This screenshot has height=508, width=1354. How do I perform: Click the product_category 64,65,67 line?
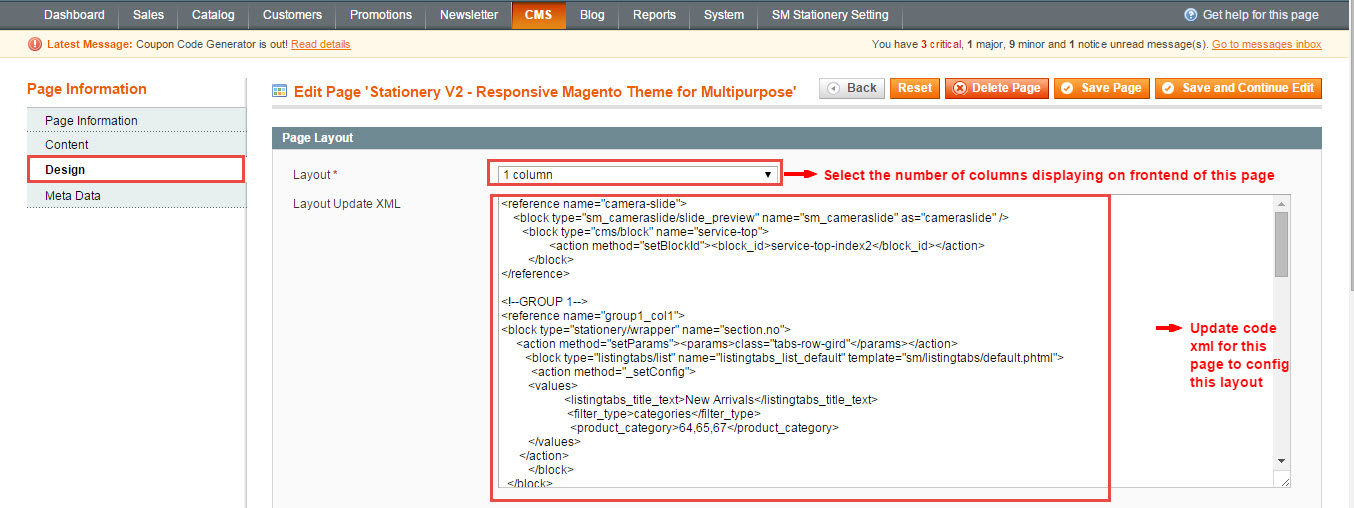point(704,427)
